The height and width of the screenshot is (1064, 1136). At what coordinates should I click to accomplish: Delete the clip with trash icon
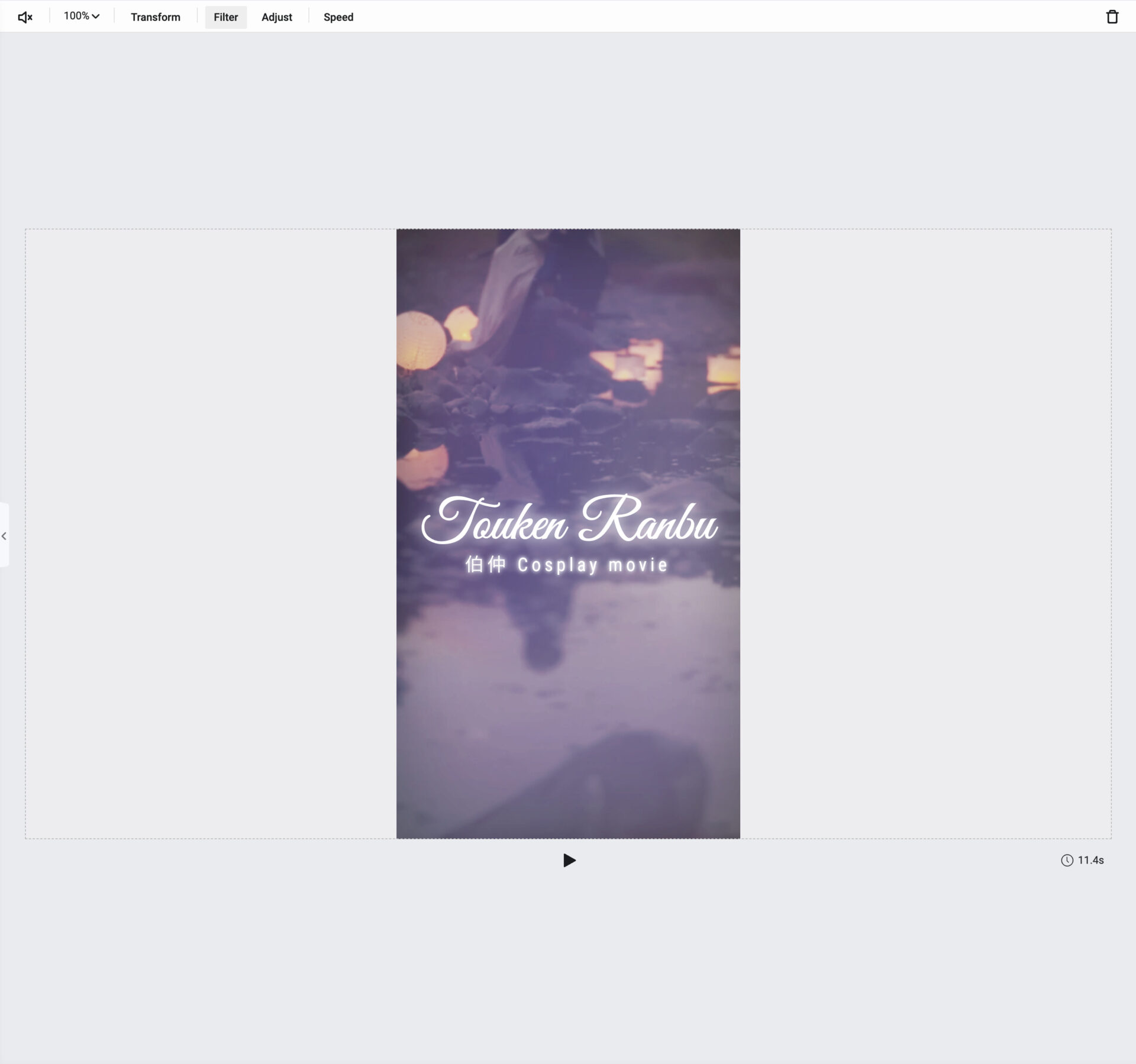[x=1112, y=17]
